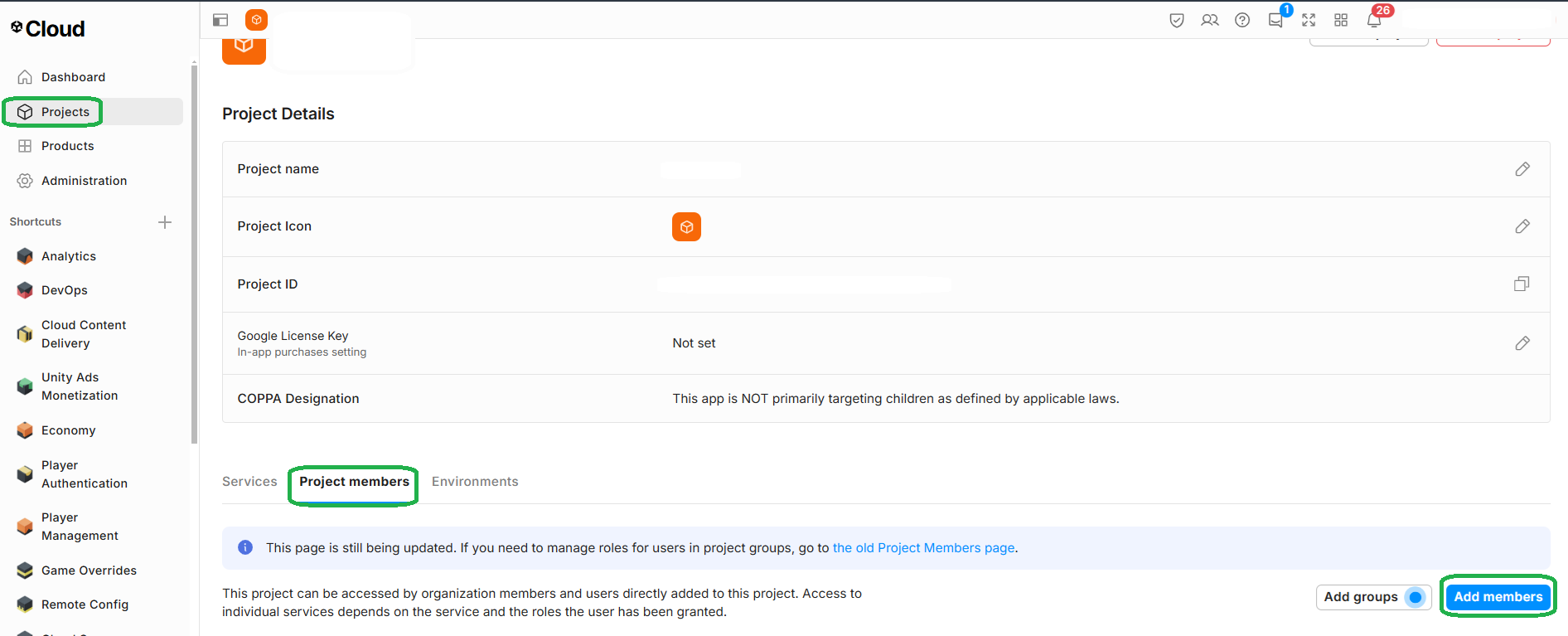
Task: Switch to the Services tab
Action: 249,482
